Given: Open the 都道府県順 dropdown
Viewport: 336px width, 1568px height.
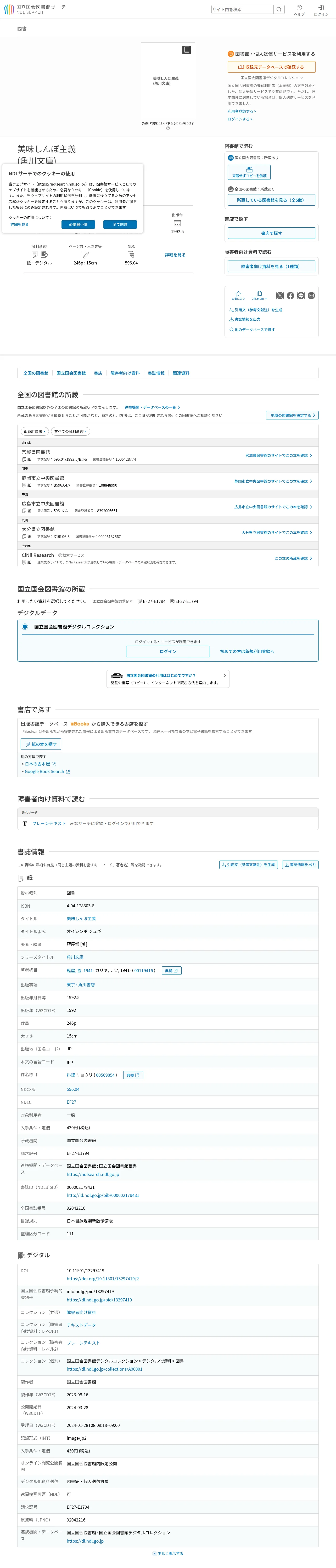Looking at the screenshot, I should pos(35,431).
